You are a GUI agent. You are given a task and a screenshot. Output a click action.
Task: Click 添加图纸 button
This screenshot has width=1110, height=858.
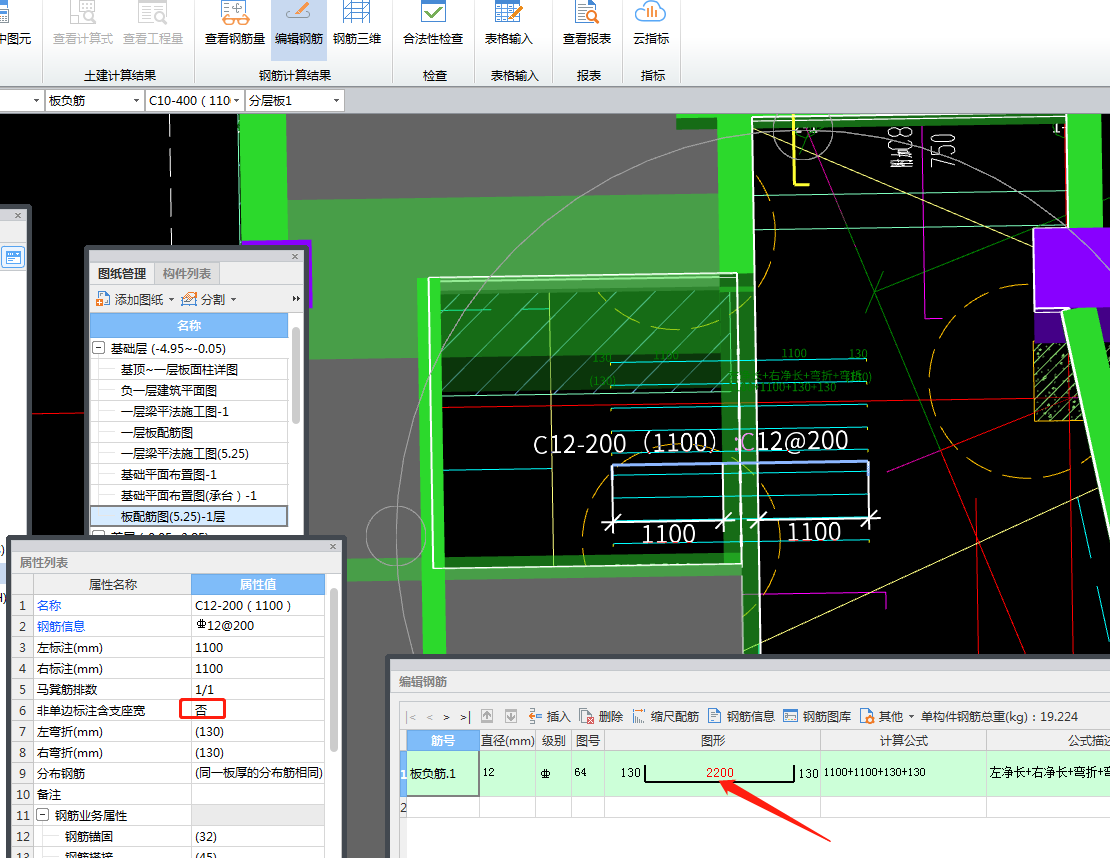(130, 299)
